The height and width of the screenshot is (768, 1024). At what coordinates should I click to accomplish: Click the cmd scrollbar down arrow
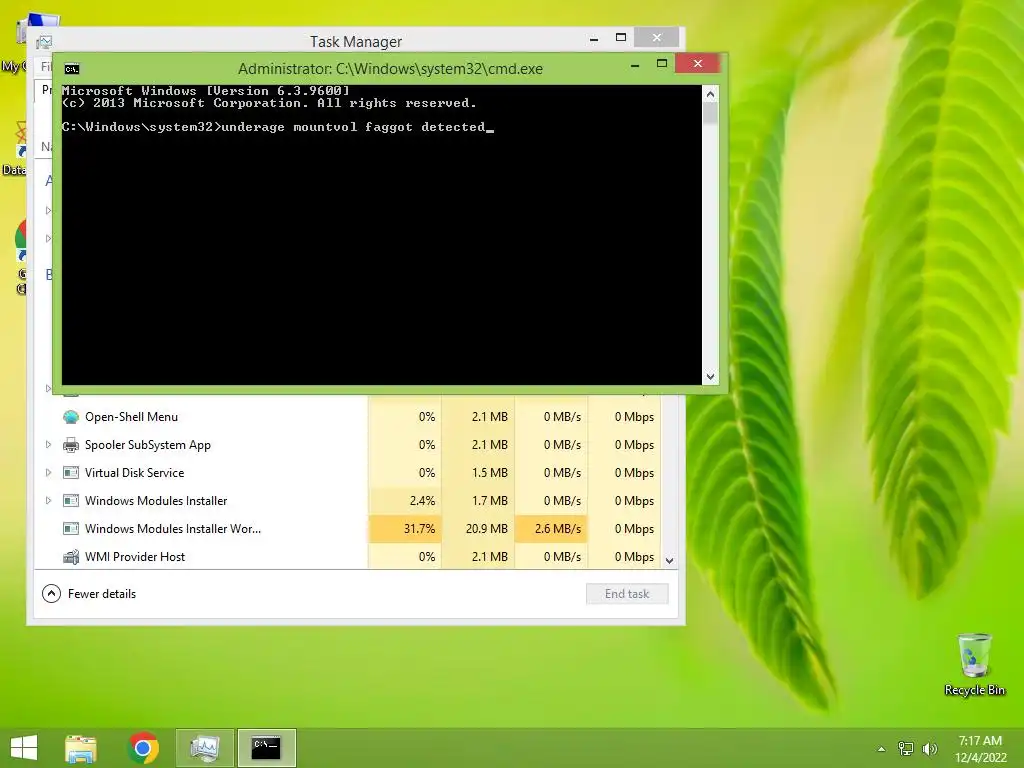(711, 377)
